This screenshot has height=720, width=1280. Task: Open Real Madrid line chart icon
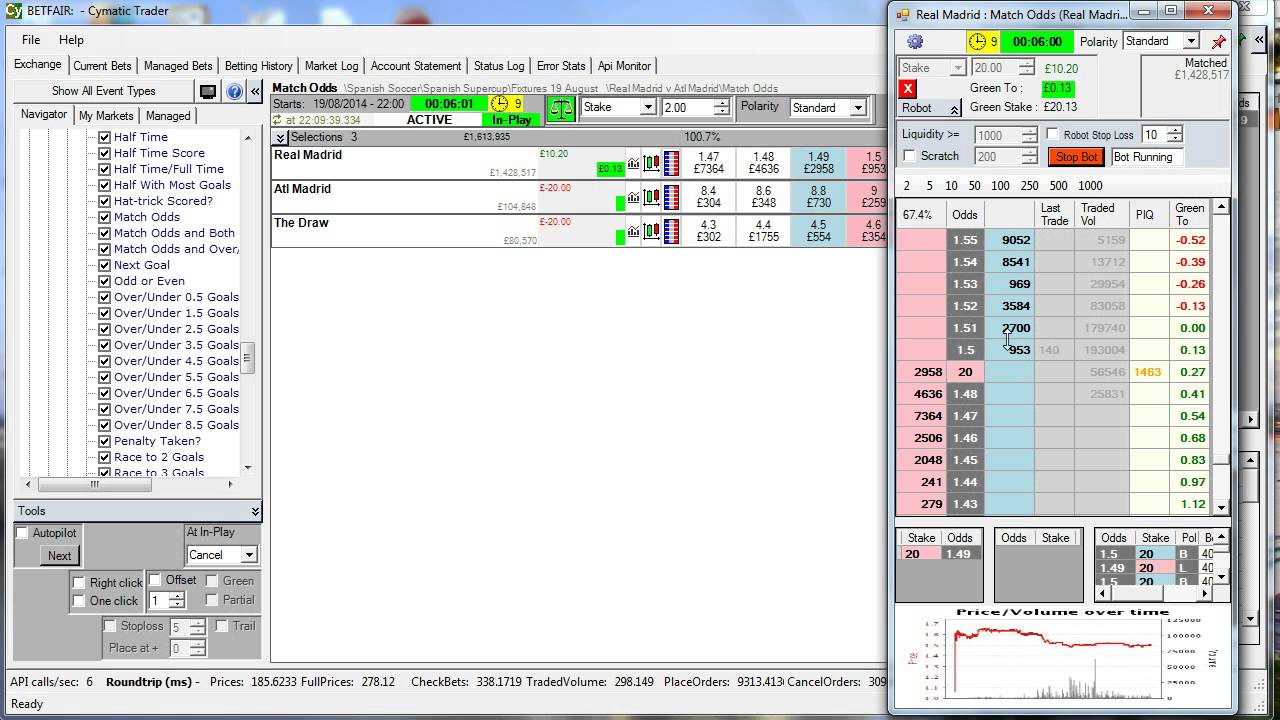(633, 163)
